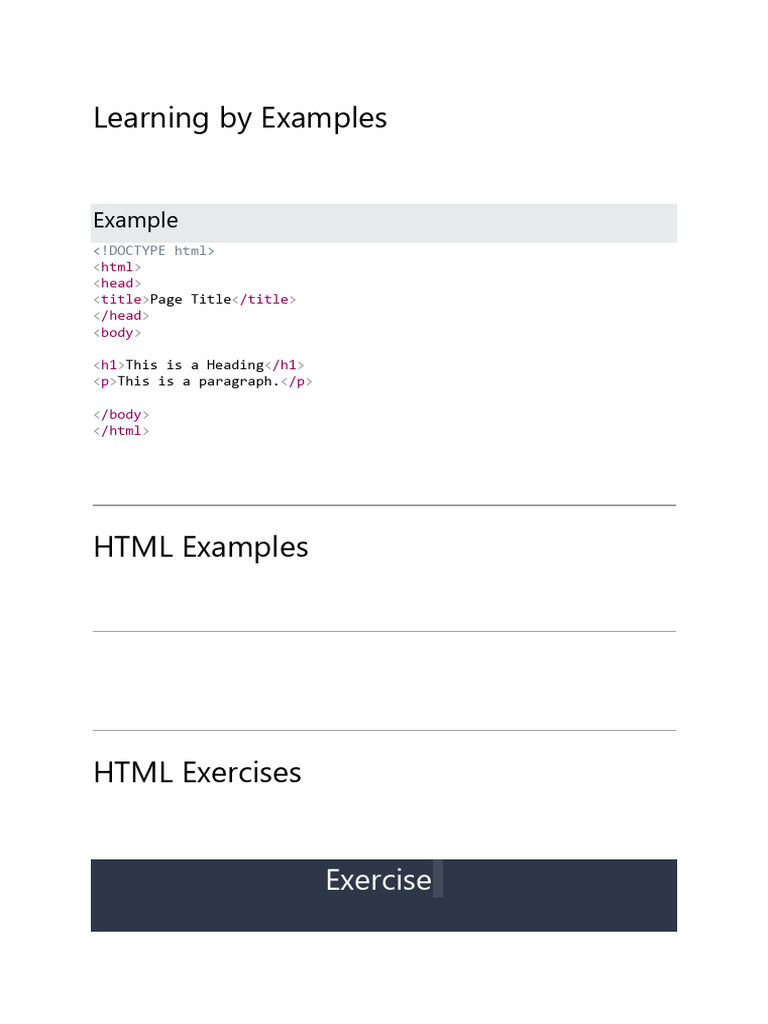This screenshot has height=1024, width=768.
Task: Click the "HTML Exercises" heading
Action: tap(197, 772)
